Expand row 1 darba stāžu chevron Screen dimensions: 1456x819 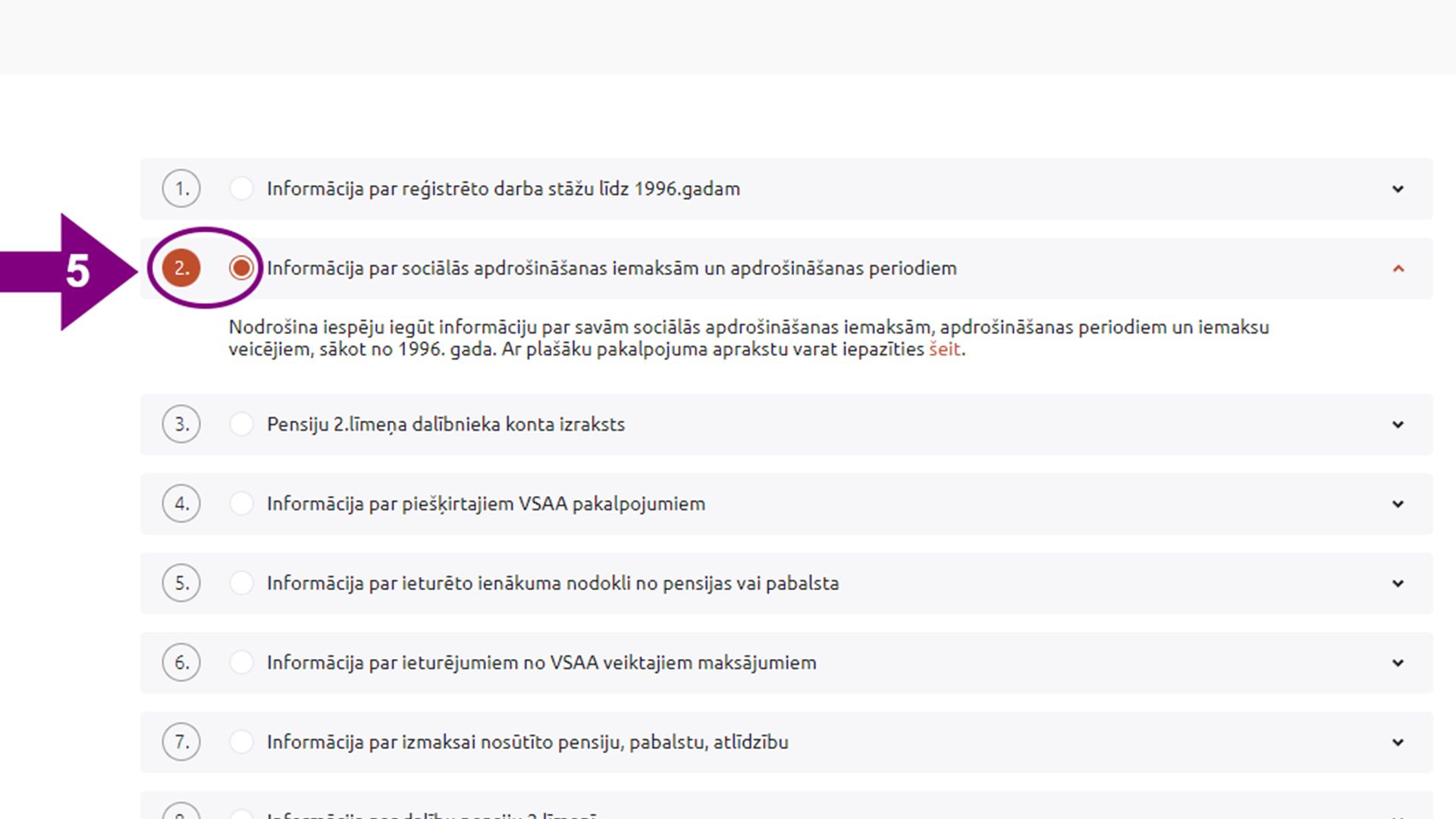tap(1398, 189)
